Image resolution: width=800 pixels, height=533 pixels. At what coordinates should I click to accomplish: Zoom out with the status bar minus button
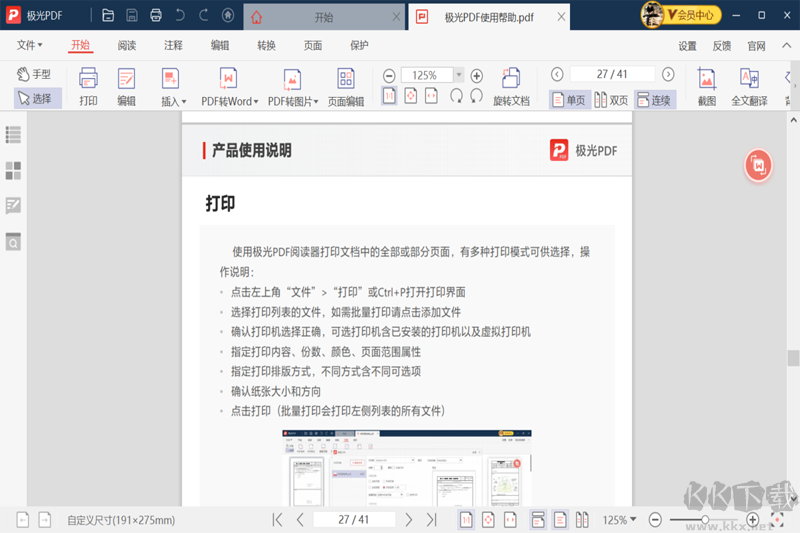[x=655, y=520]
